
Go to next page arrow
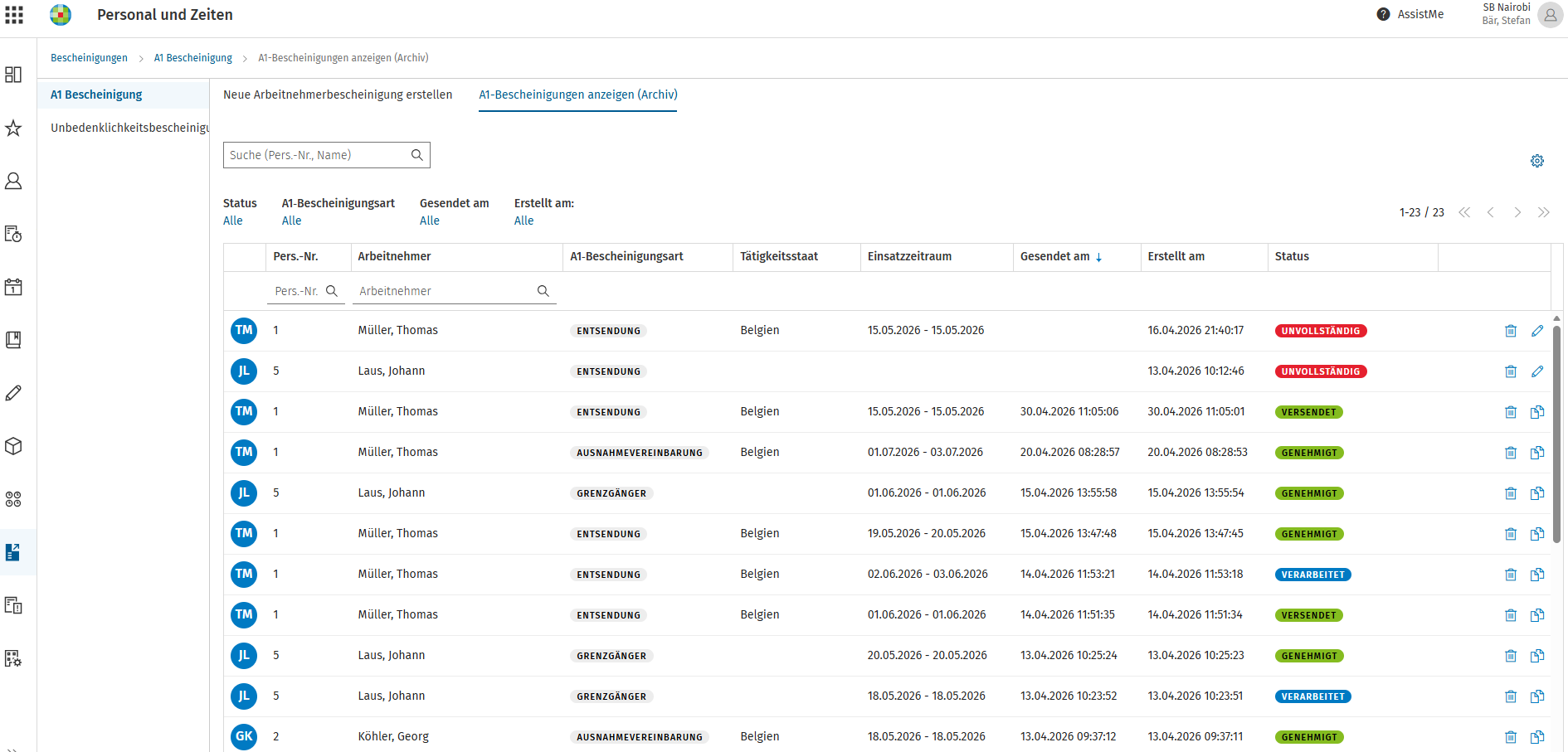(1517, 212)
